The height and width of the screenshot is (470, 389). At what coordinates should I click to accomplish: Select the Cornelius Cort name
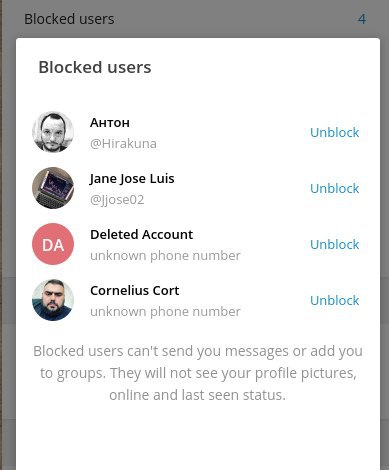coord(135,291)
